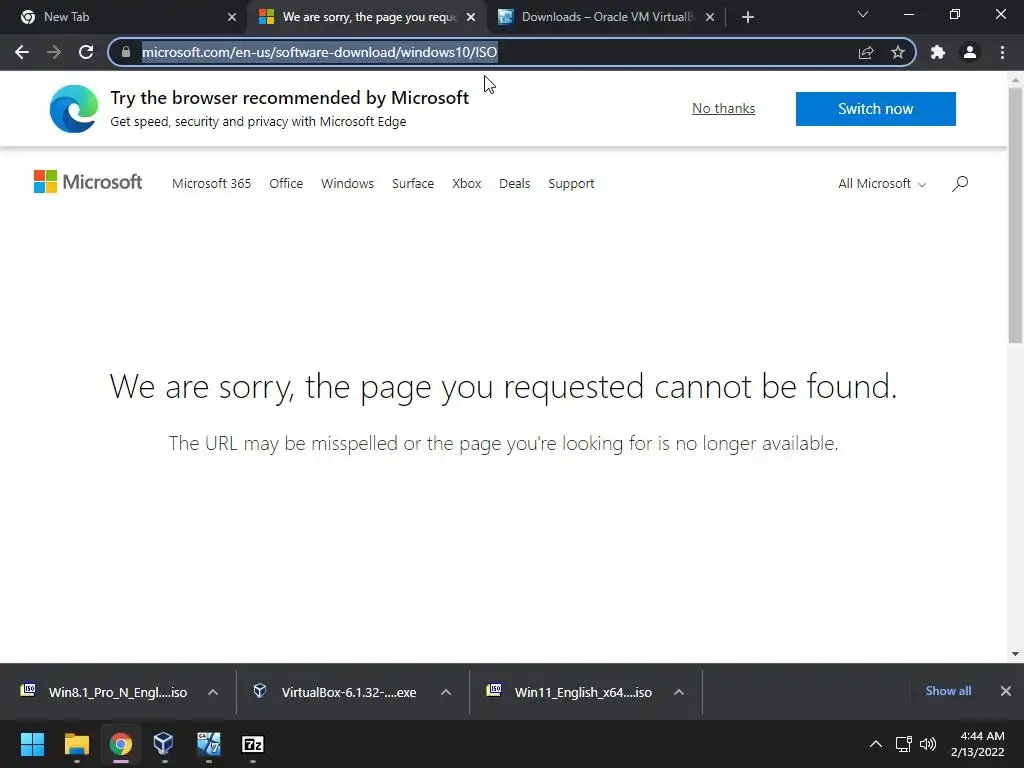Viewport: 1024px width, 768px height.
Task: Click the volume speaker tray icon
Action: [x=928, y=744]
